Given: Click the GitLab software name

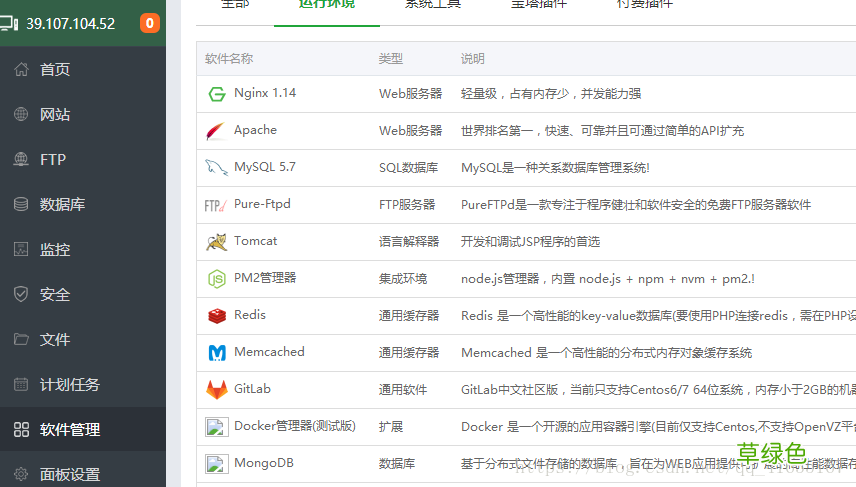Looking at the screenshot, I should 252,389.
